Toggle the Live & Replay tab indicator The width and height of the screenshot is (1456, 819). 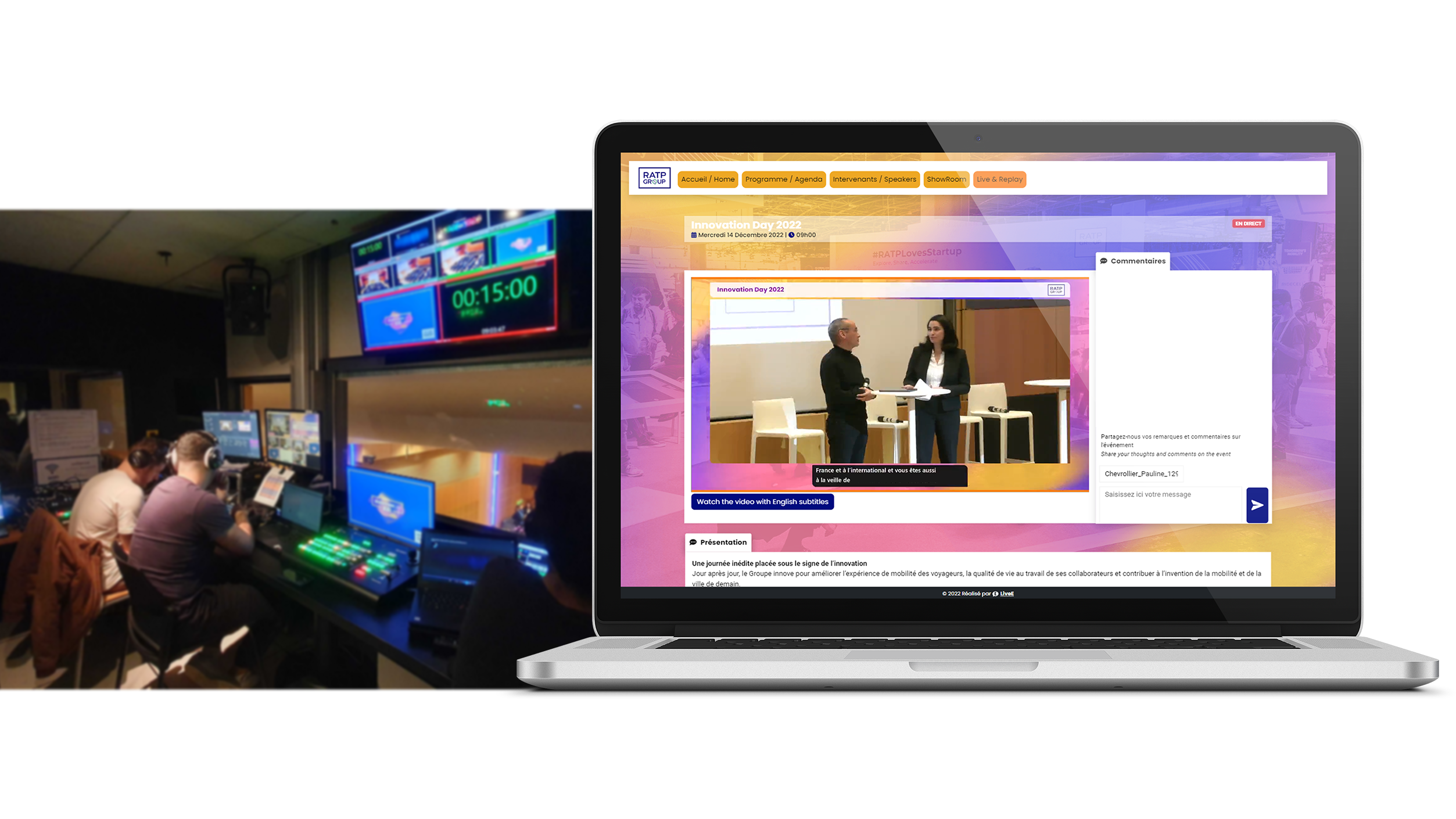point(999,179)
